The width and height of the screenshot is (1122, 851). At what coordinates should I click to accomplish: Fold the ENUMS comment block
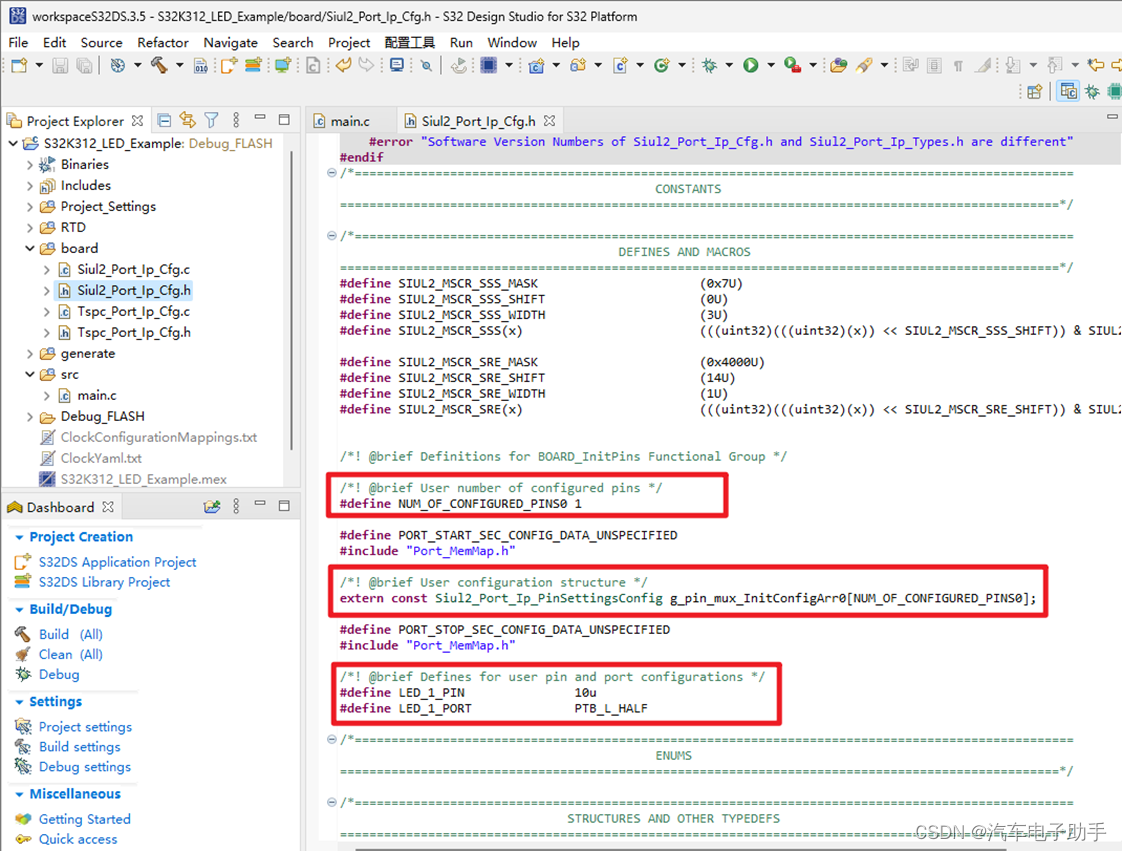click(331, 739)
